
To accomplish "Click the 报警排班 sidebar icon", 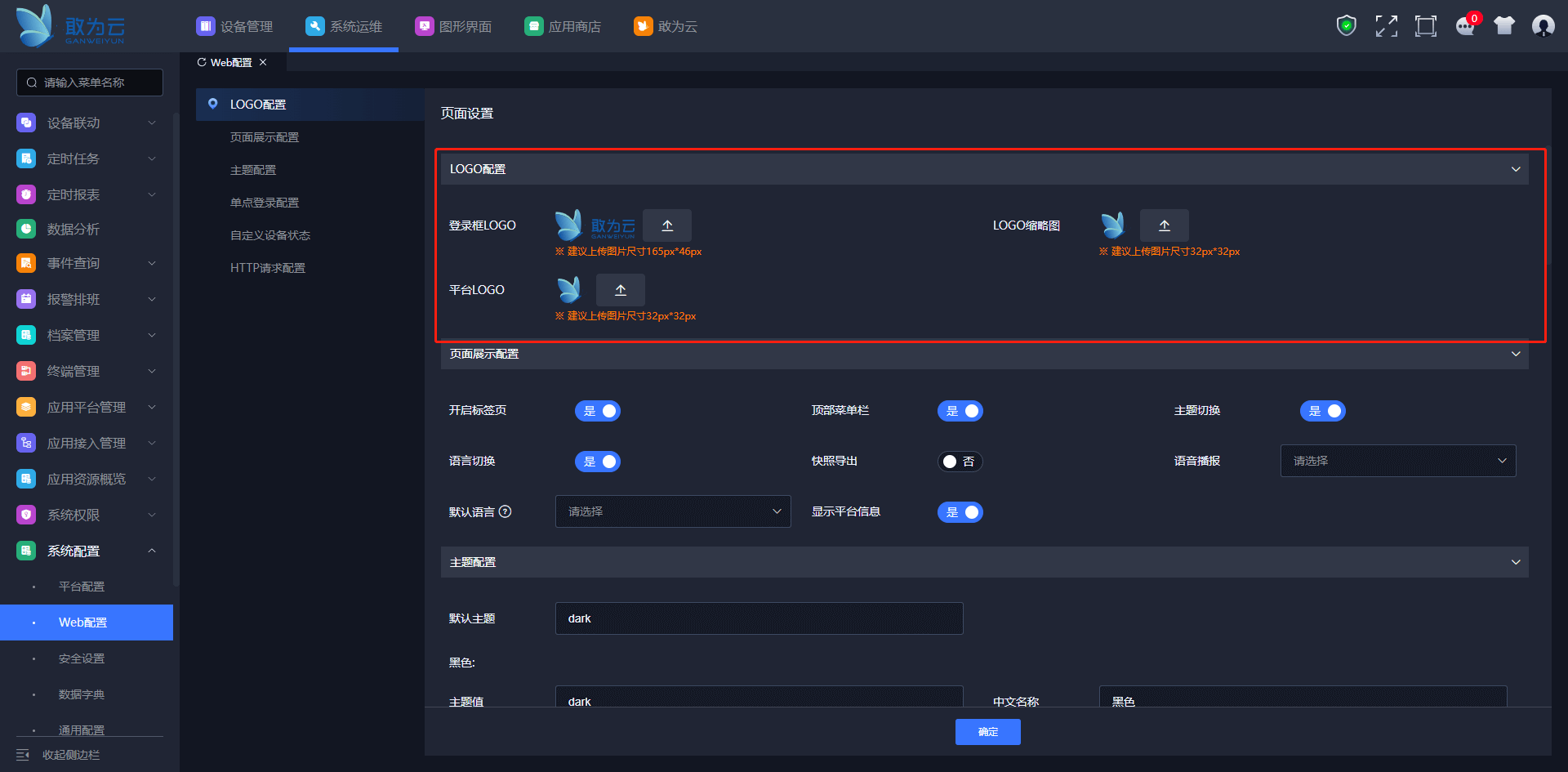I will tap(26, 299).
